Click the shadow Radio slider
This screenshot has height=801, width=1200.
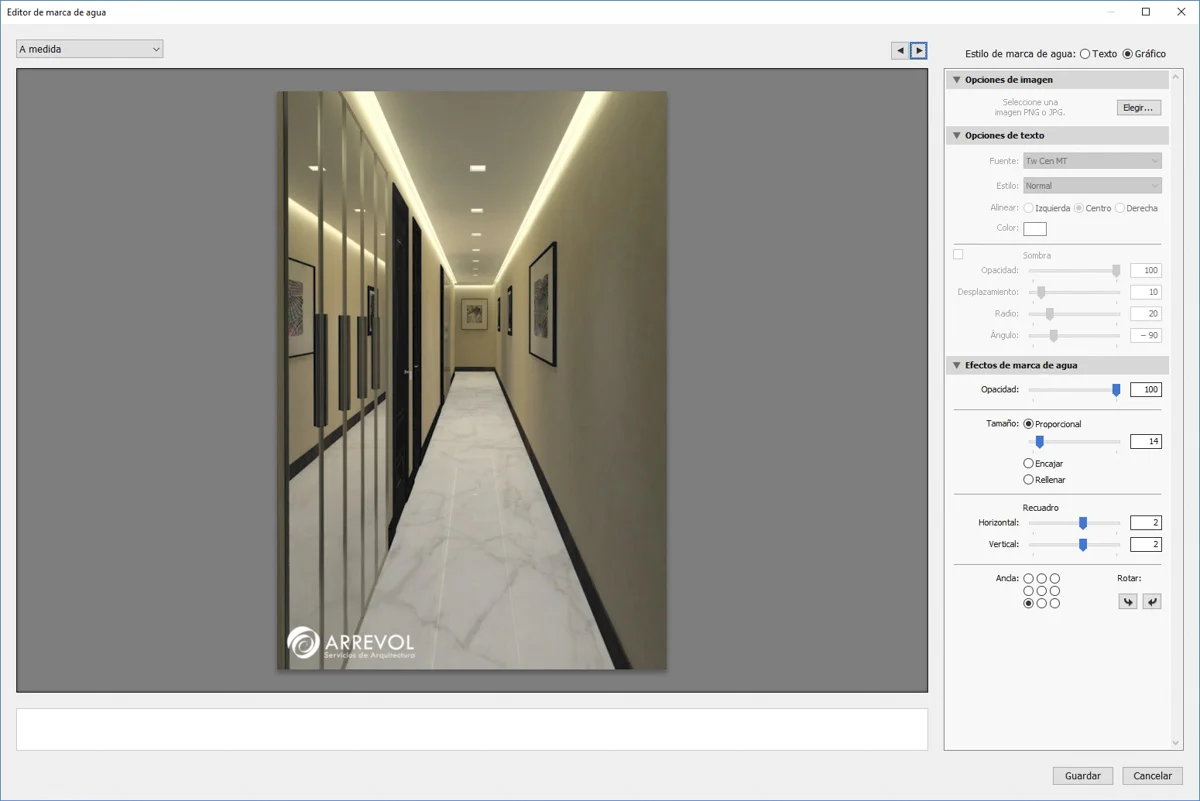1074,314
